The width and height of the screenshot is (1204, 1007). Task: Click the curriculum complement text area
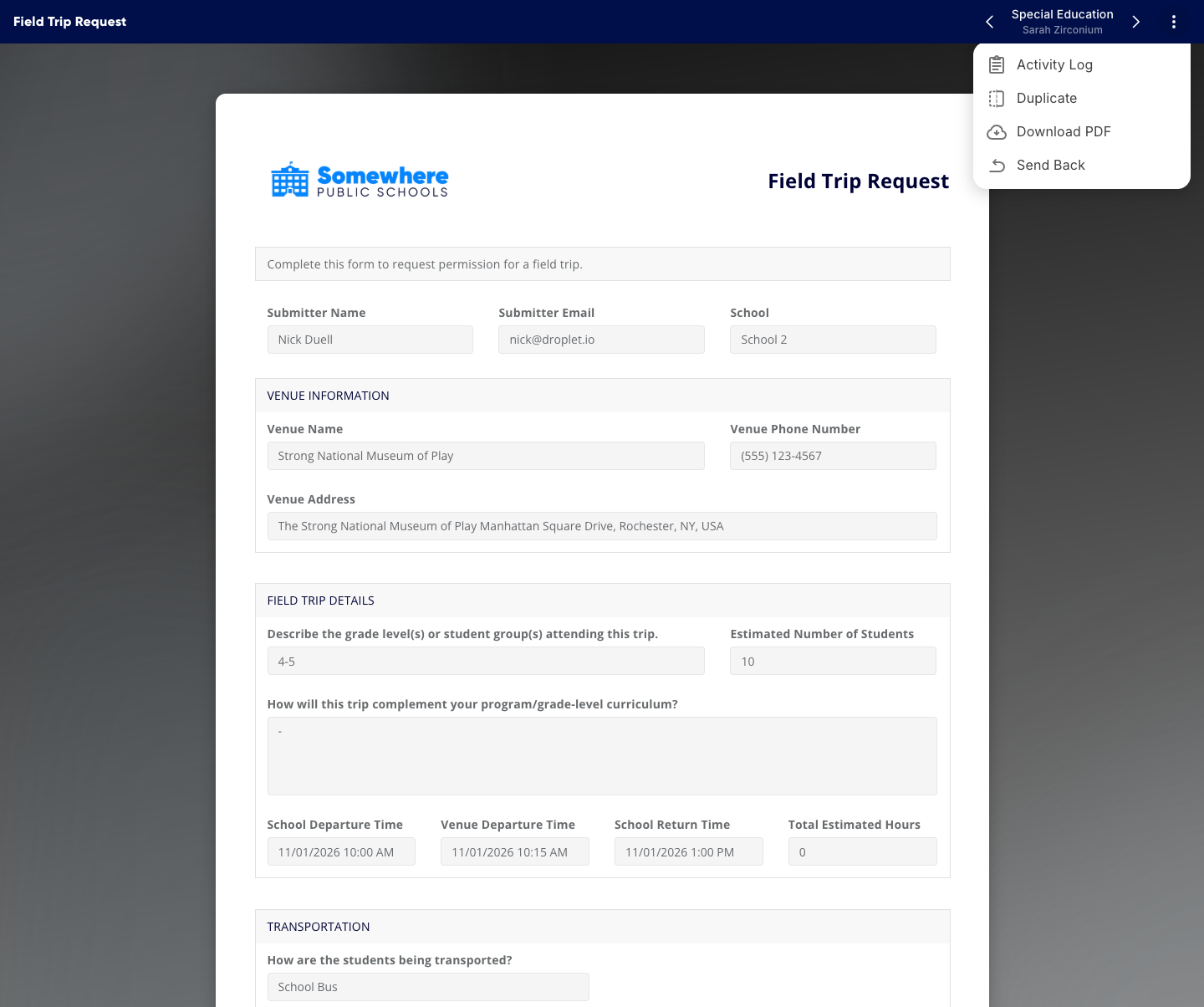tap(602, 756)
